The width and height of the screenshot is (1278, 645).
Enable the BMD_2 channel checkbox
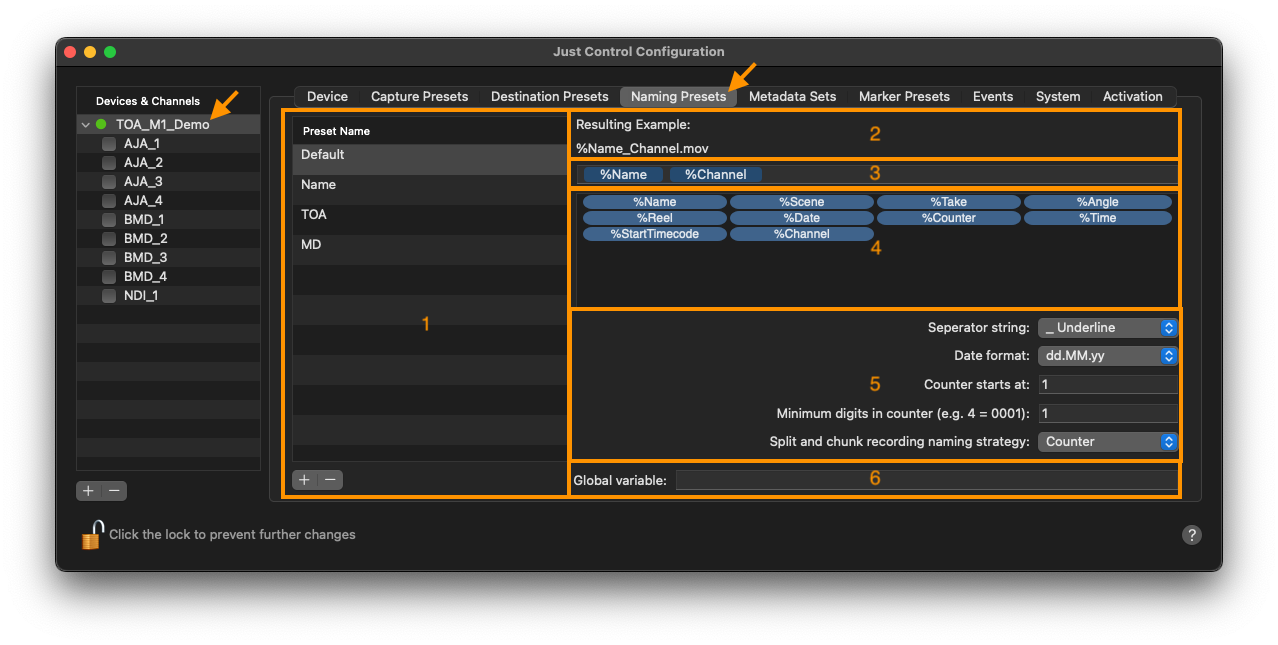[x=109, y=239]
